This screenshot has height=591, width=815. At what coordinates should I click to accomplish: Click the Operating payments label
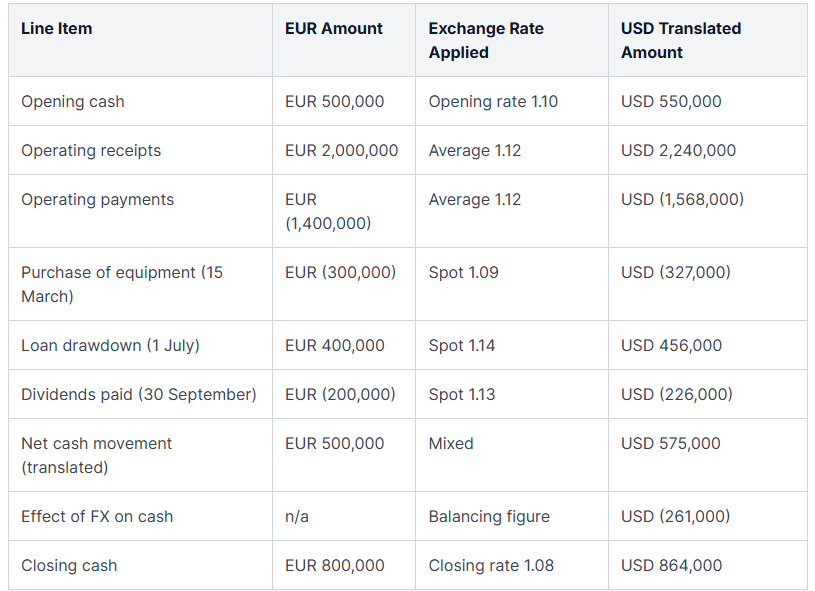pos(98,200)
